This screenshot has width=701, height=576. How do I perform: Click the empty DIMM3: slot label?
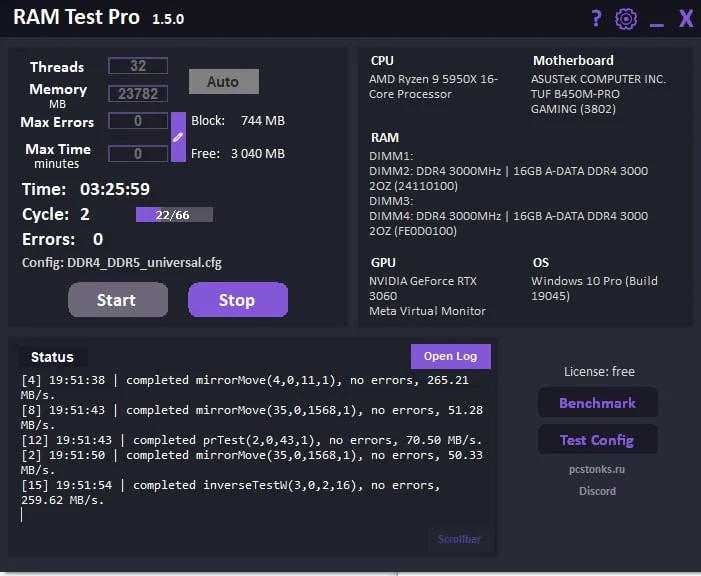(x=391, y=201)
